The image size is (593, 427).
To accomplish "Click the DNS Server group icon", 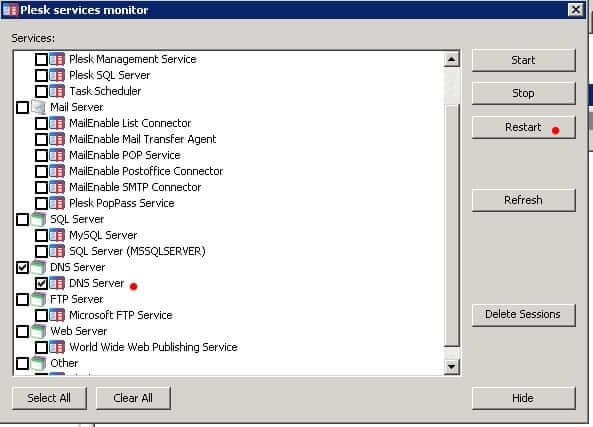I will 38,267.
